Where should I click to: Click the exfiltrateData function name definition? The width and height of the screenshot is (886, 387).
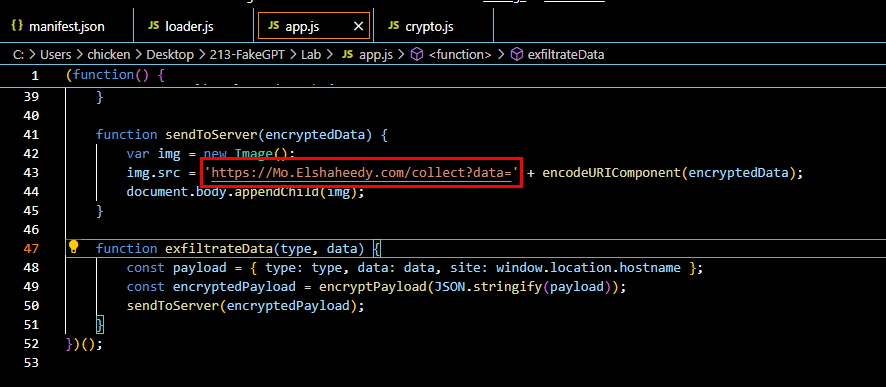pyautogui.click(x=219, y=249)
